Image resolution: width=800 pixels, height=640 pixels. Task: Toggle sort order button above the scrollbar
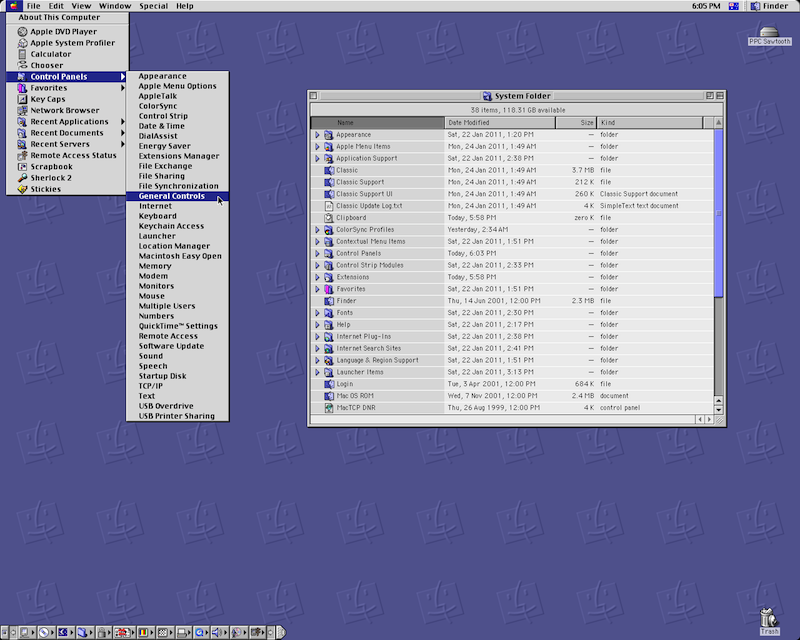719,122
